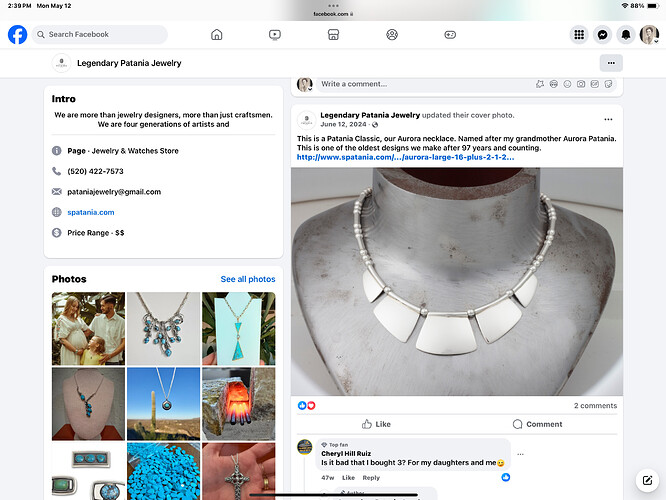Screen dimensions: 666x500
Task: Click the Legendary Patania Jewelry page avatar
Action: [62, 63]
